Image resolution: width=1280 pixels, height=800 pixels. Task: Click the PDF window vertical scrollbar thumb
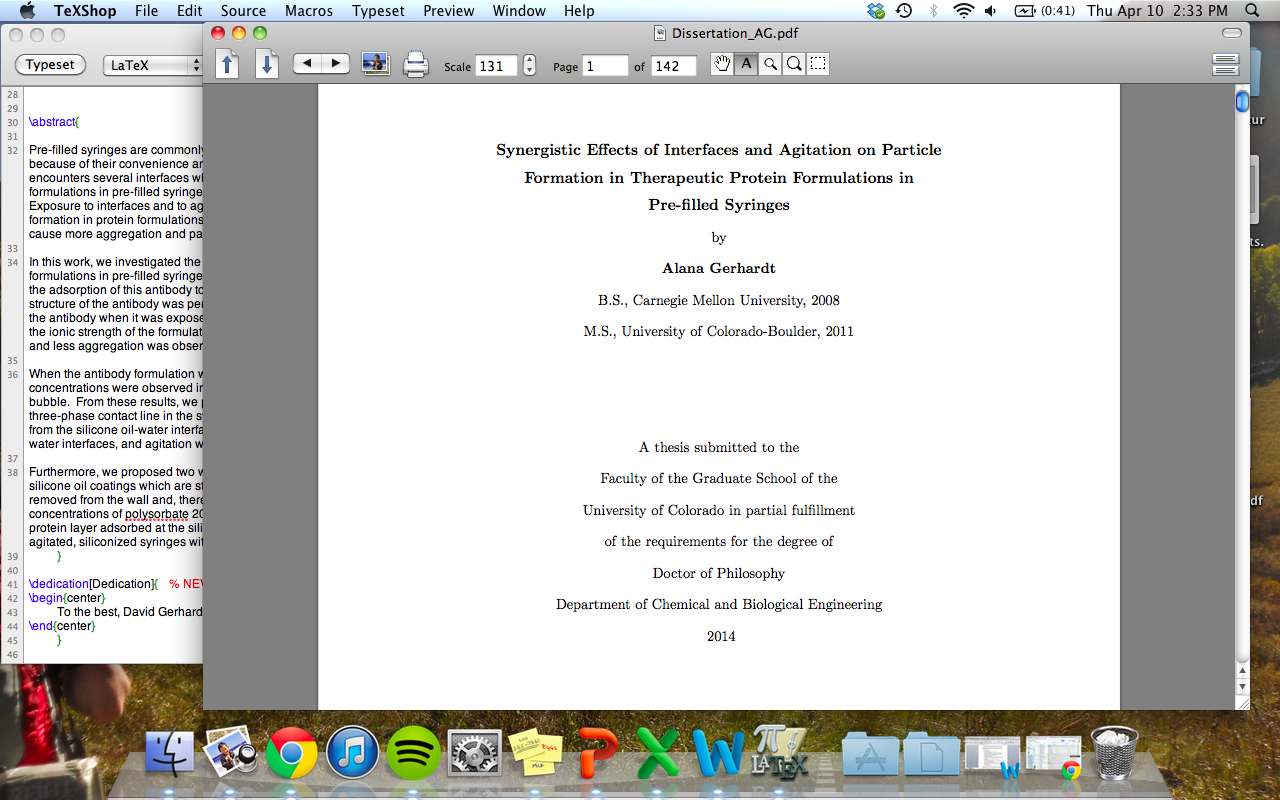1242,102
